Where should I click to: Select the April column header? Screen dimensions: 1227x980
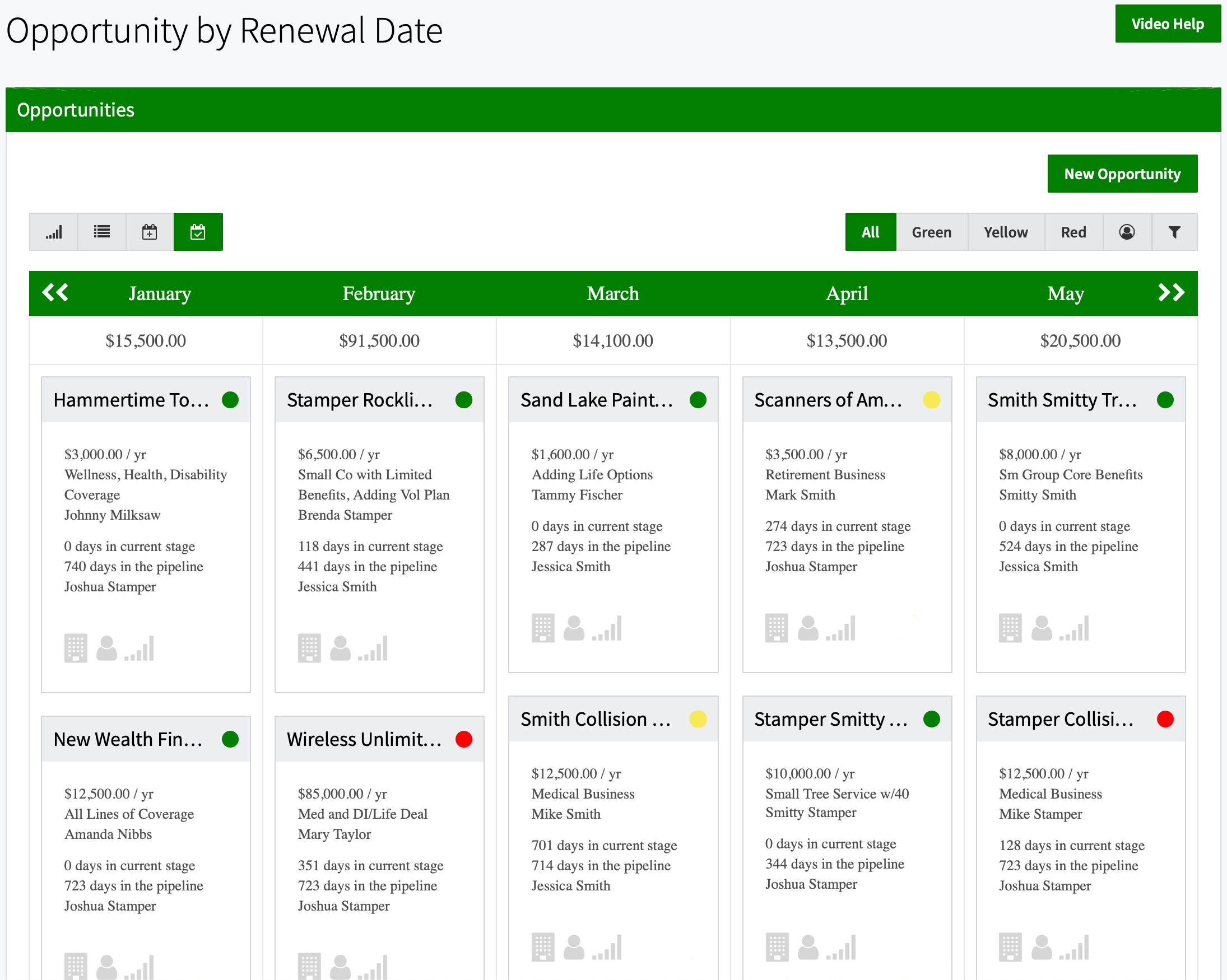pyautogui.click(x=847, y=293)
